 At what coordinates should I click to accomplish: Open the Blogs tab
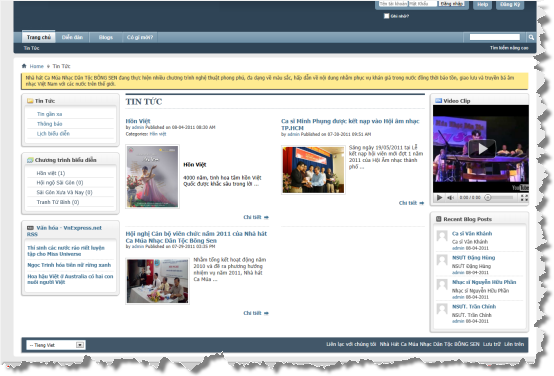point(105,37)
